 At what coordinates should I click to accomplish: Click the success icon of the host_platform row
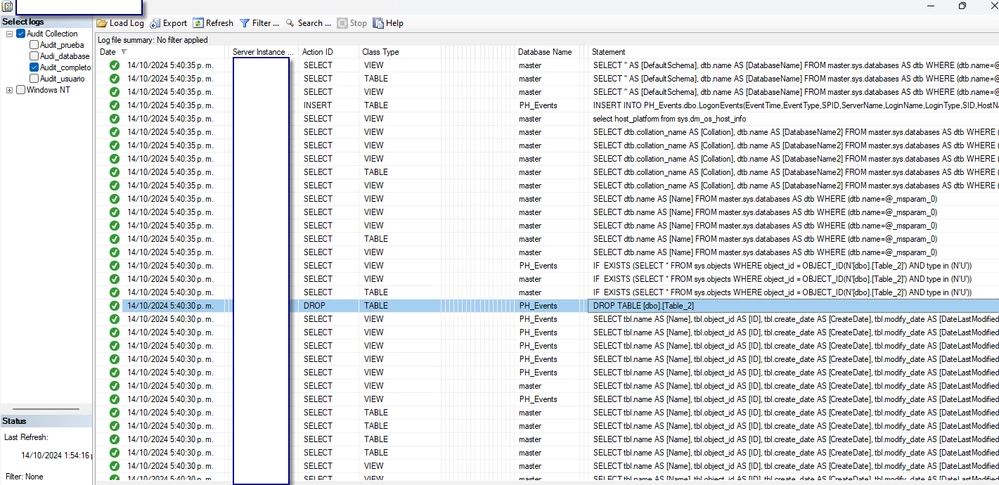115,119
